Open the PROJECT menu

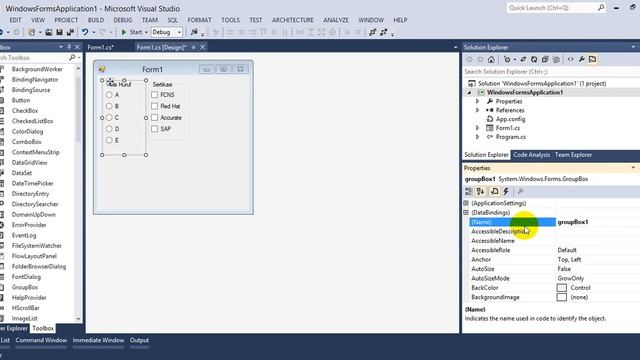(x=66, y=20)
